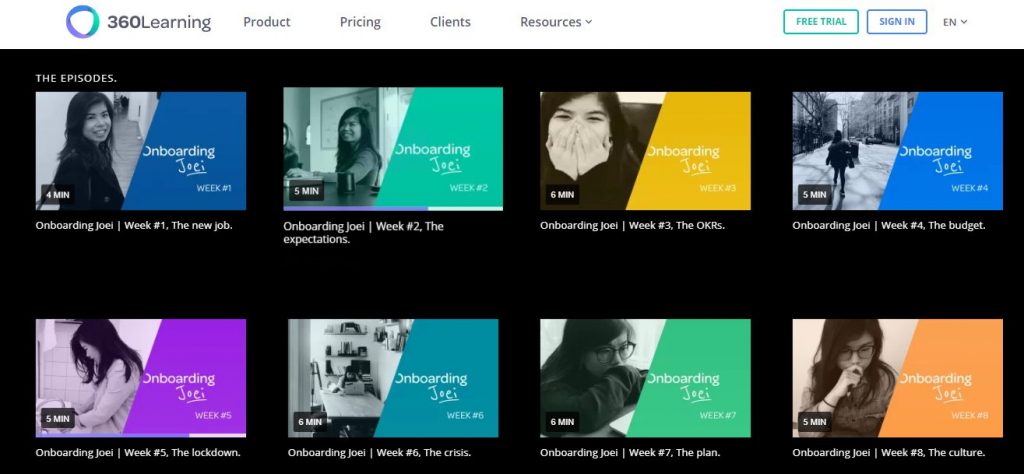
Task: Open link 'Week #1, The new job.'
Action: click(178, 225)
